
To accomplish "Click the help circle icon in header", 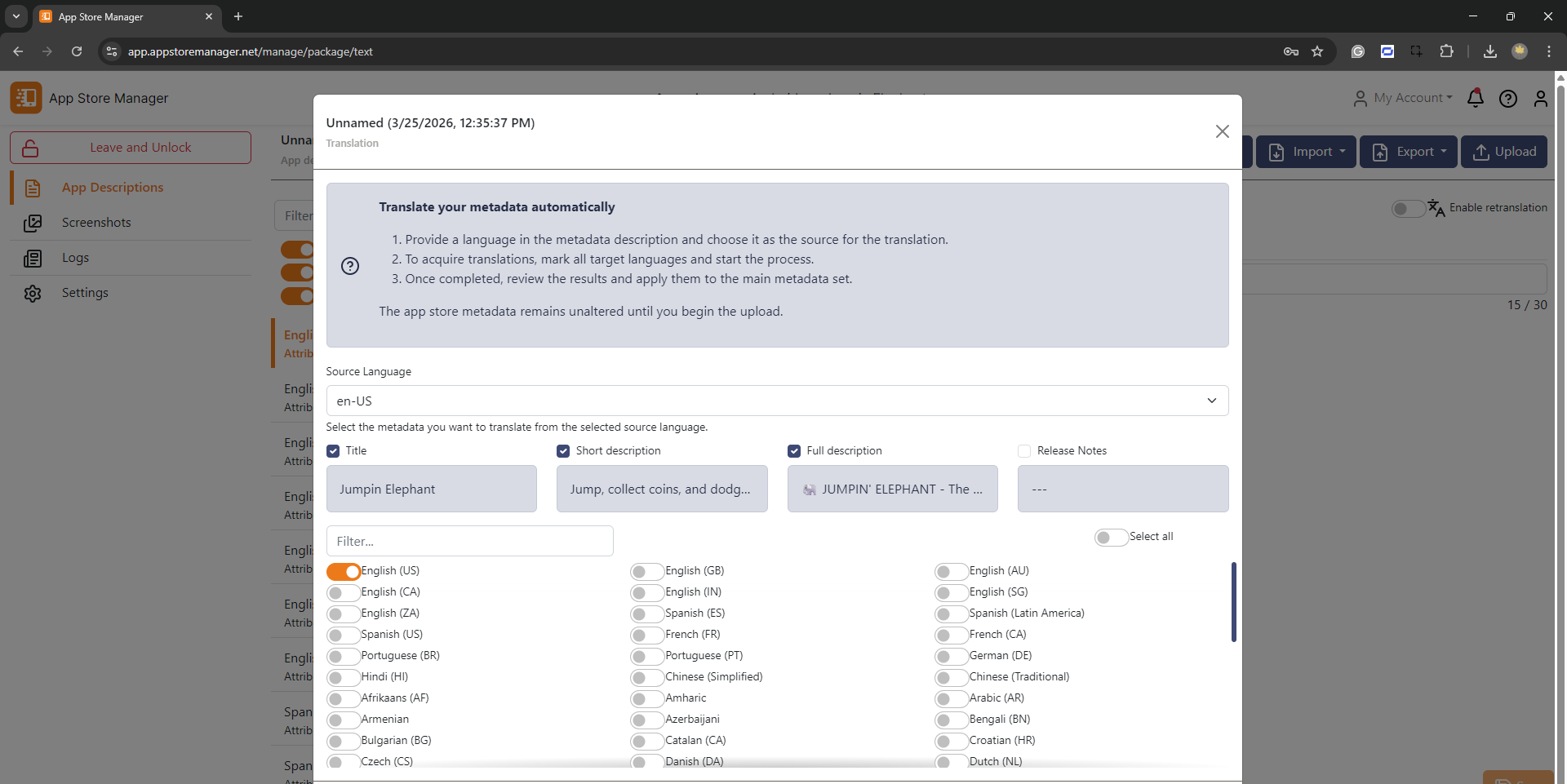I will pos(1507,99).
